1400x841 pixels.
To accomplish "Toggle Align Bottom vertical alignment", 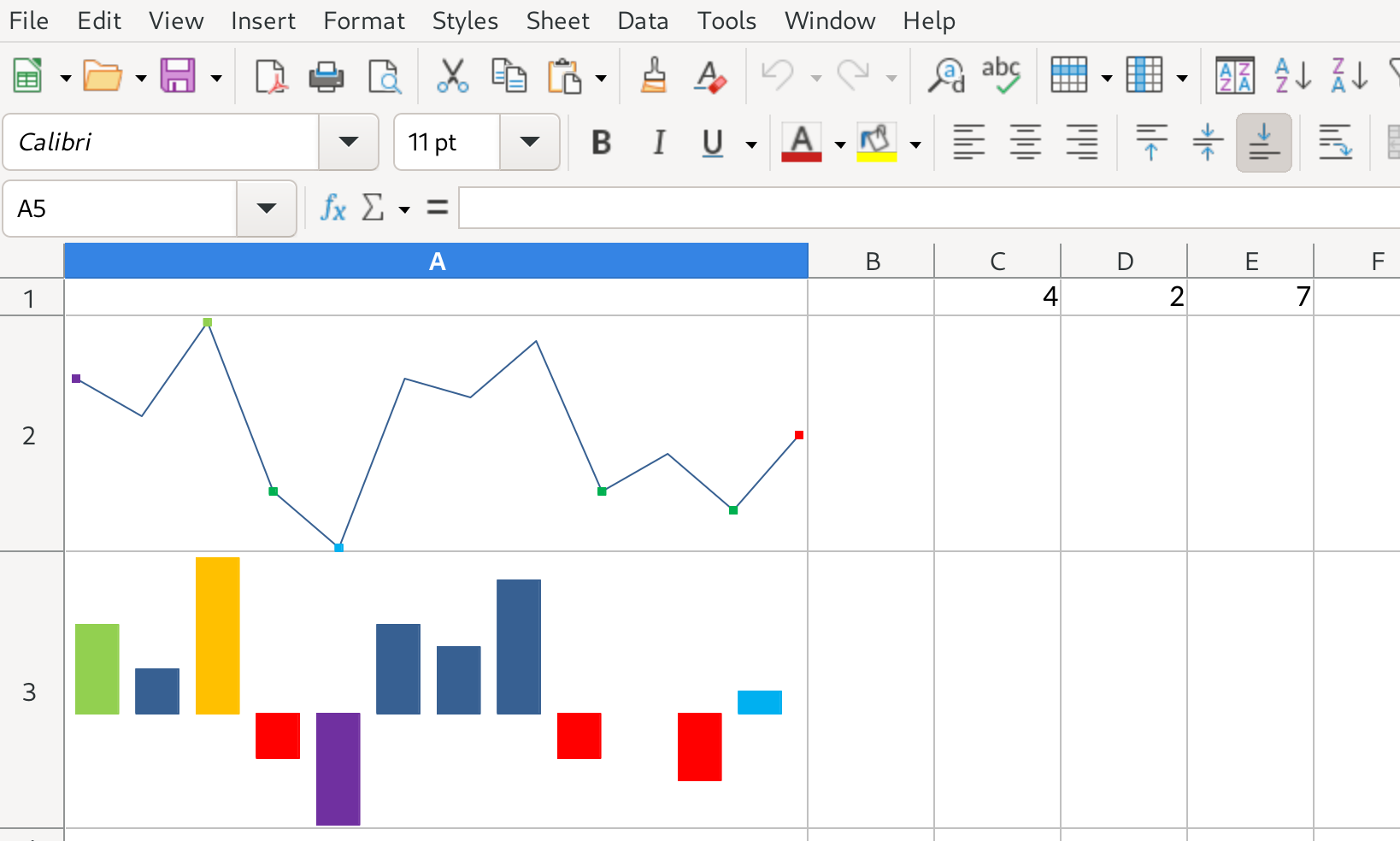I will coord(1263,143).
